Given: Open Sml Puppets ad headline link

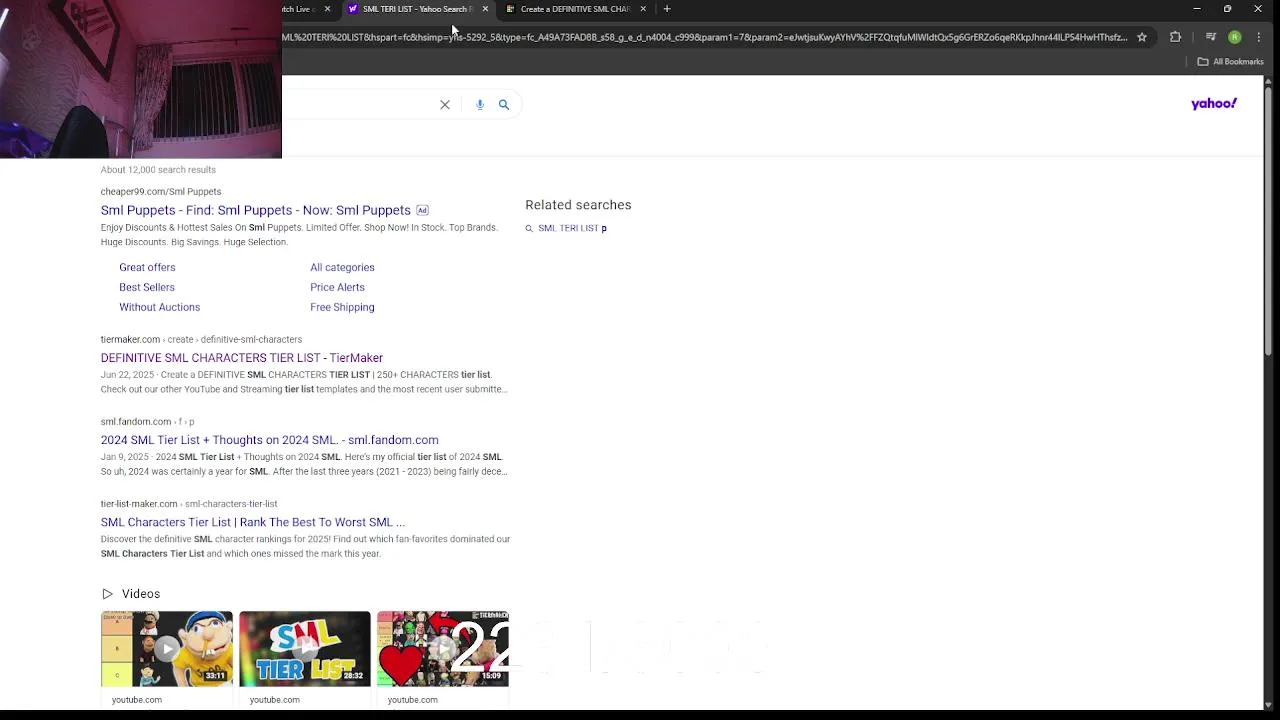Looking at the screenshot, I should coord(256,211).
